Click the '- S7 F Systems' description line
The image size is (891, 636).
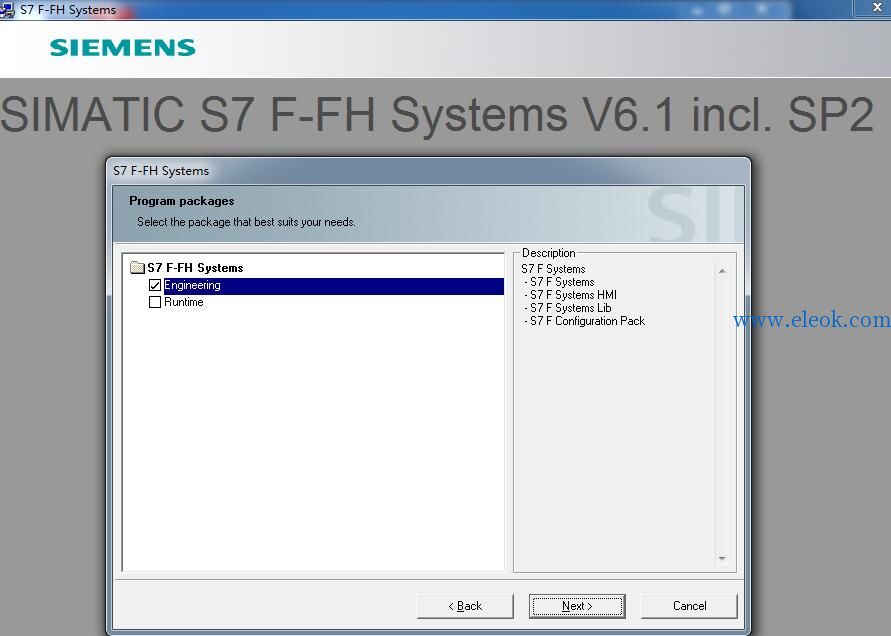pyautogui.click(x=559, y=282)
